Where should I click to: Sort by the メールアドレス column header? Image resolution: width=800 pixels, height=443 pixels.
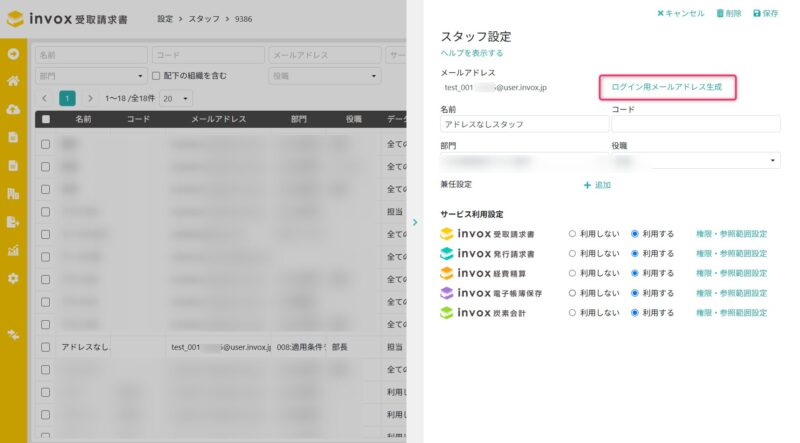click(x=219, y=119)
